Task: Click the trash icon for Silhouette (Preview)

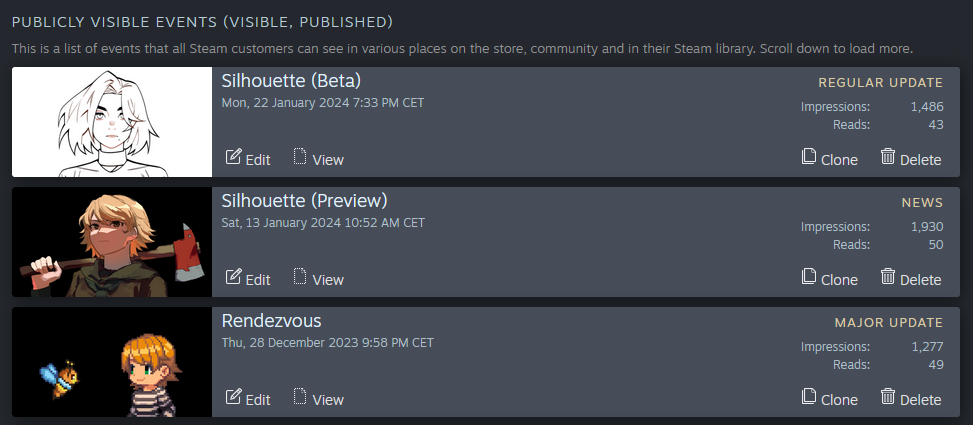Action: click(x=888, y=276)
